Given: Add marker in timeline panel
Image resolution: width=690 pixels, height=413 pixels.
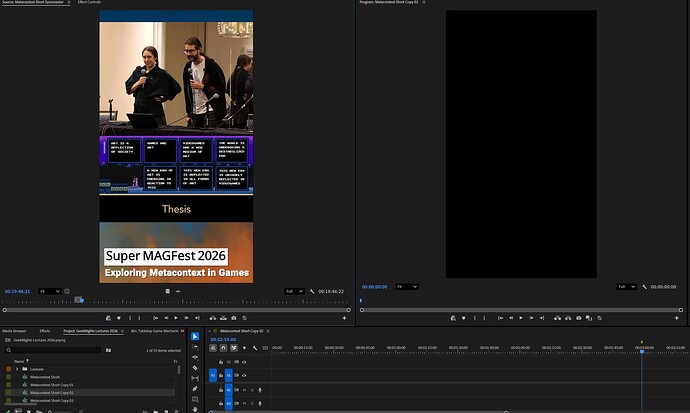Looking at the screenshot, I should pyautogui.click(x=244, y=348).
